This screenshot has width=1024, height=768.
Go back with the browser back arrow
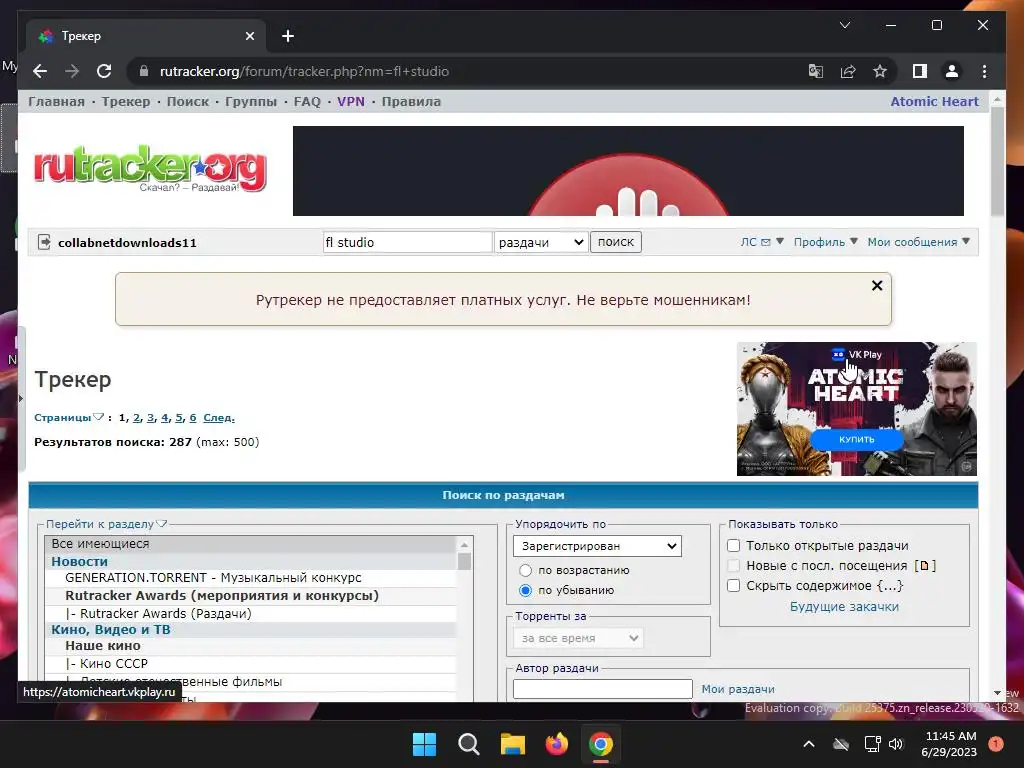[x=40, y=71]
